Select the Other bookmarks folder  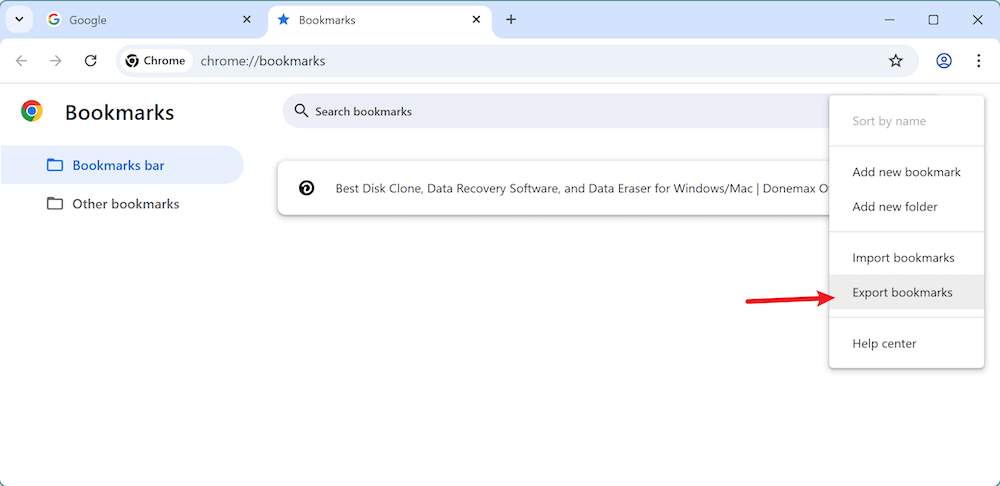click(122, 204)
